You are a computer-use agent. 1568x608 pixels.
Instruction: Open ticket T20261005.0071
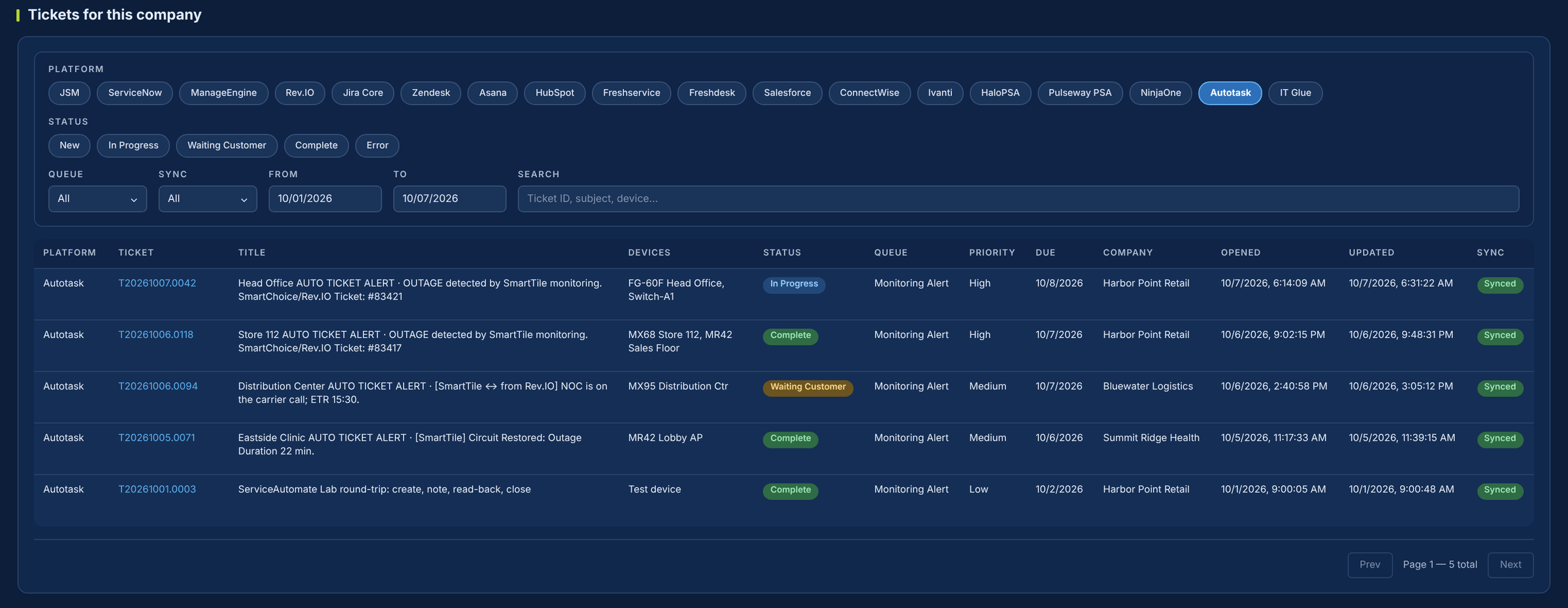tap(156, 438)
